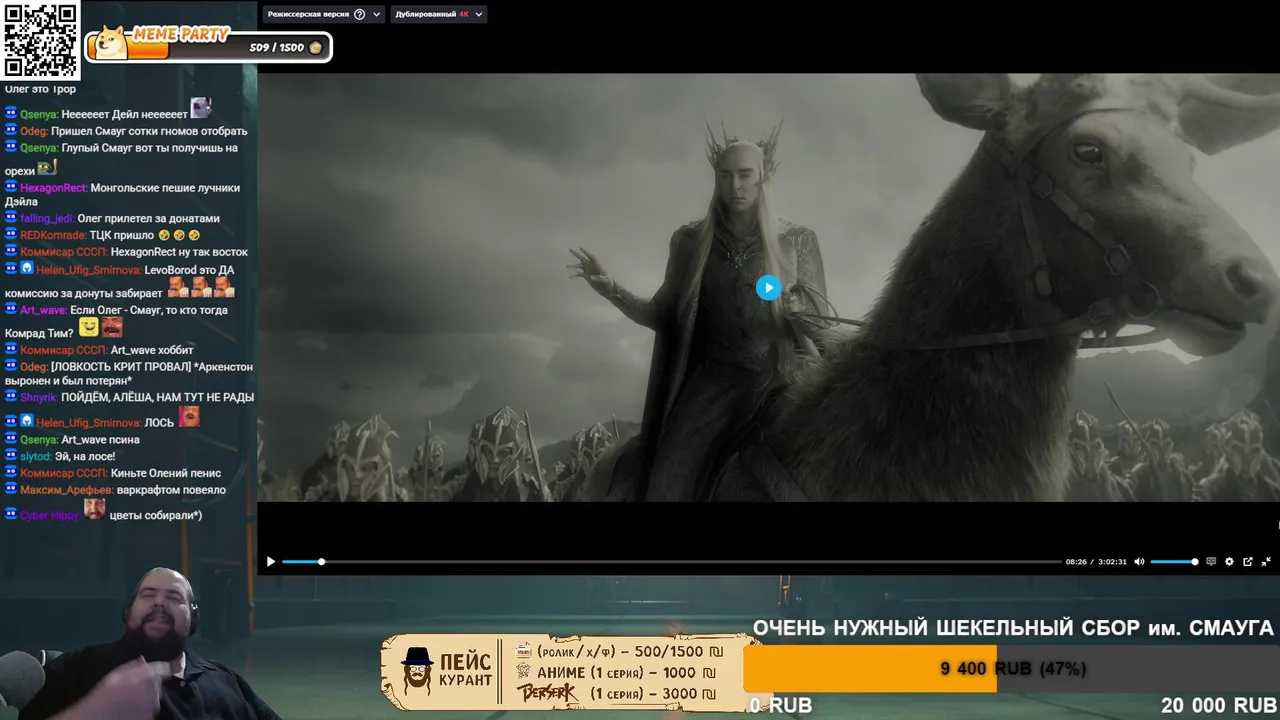The width and height of the screenshot is (1280, 720).
Task: Click the message 'Киньте Олений пенис'
Action: [x=168, y=473]
